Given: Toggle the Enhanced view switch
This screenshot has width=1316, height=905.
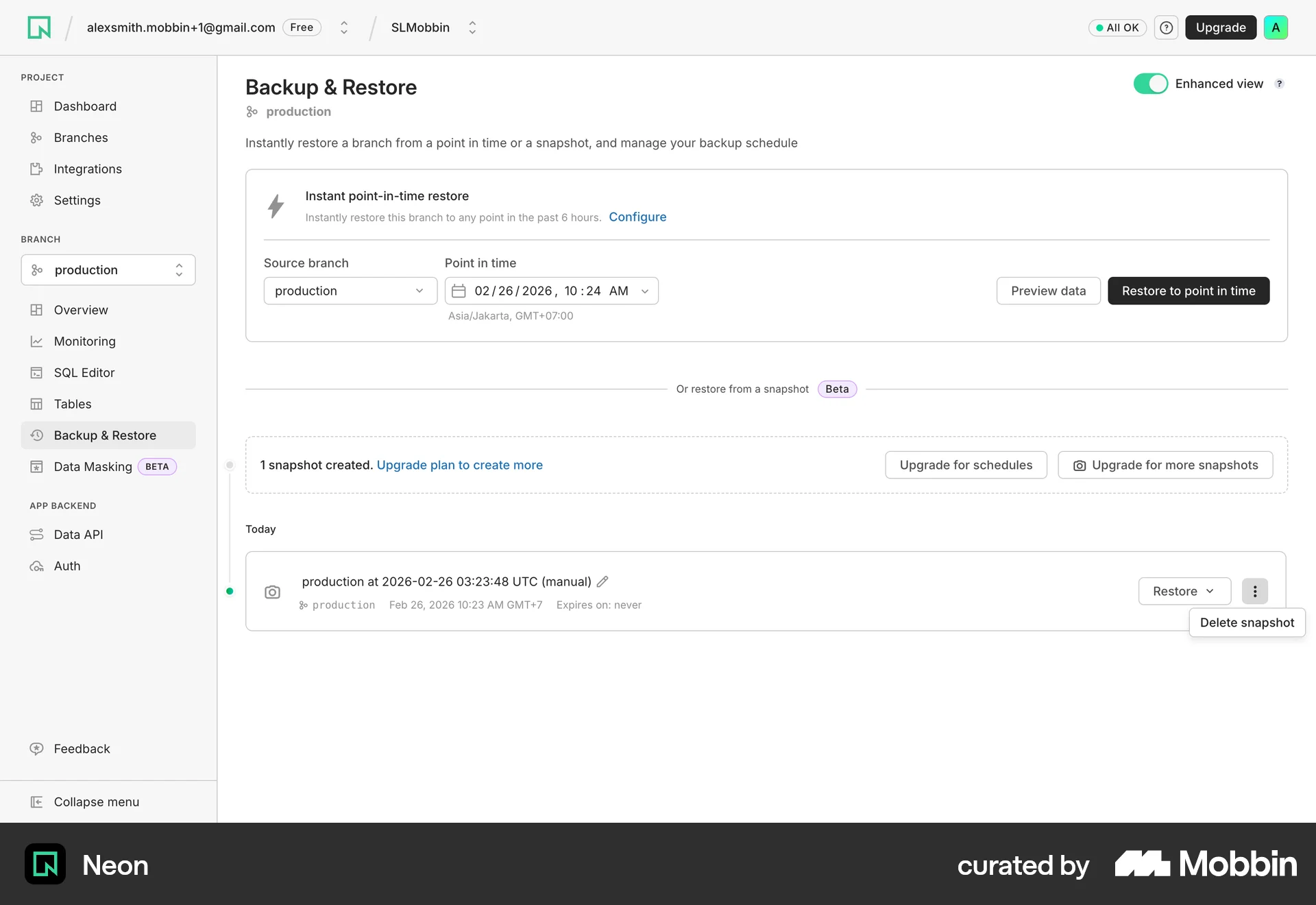Looking at the screenshot, I should 1150,84.
